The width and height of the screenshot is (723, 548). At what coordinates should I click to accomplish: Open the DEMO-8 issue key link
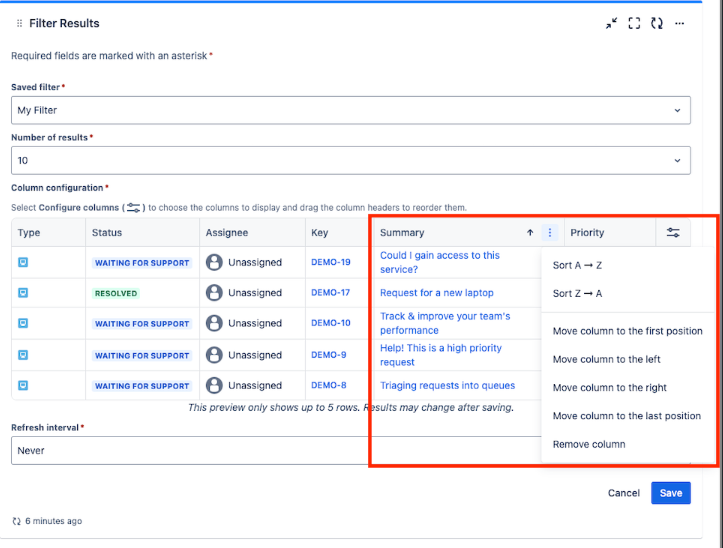tap(329, 385)
